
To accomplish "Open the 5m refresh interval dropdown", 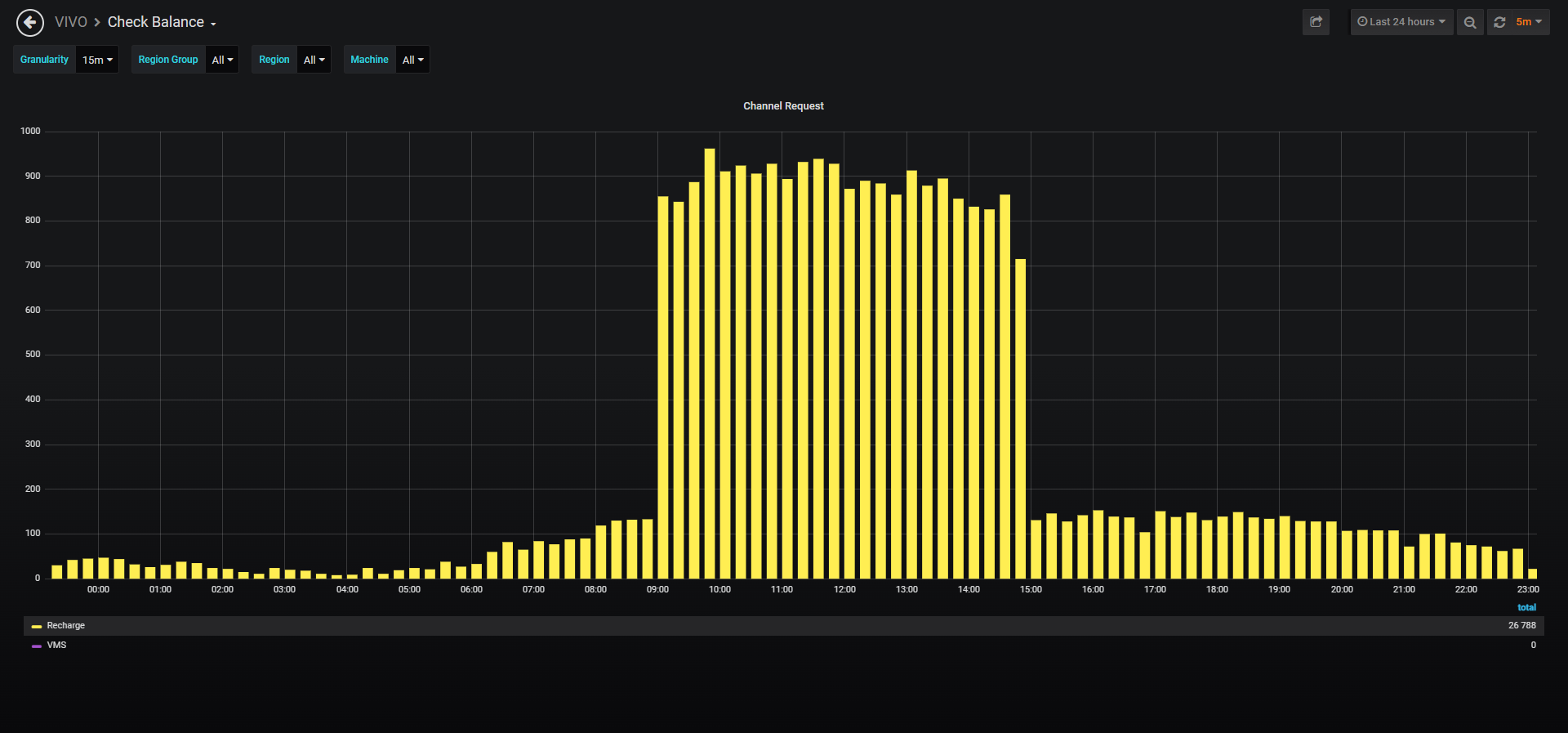I will click(x=1529, y=22).
